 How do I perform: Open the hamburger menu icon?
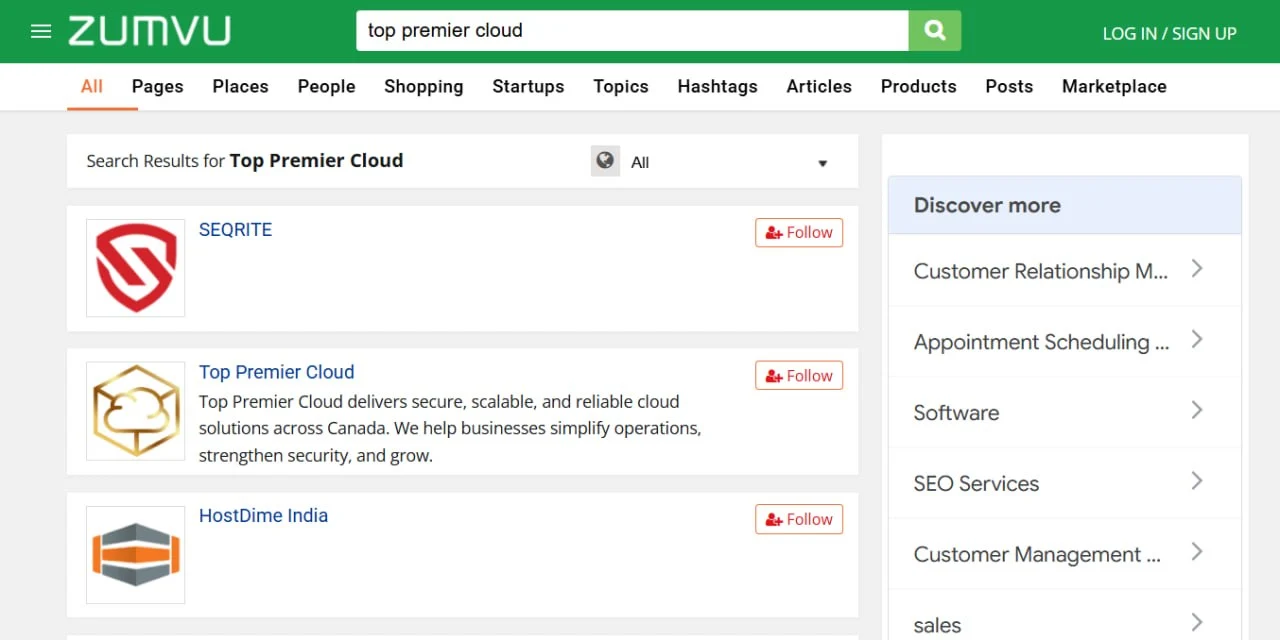pos(41,31)
